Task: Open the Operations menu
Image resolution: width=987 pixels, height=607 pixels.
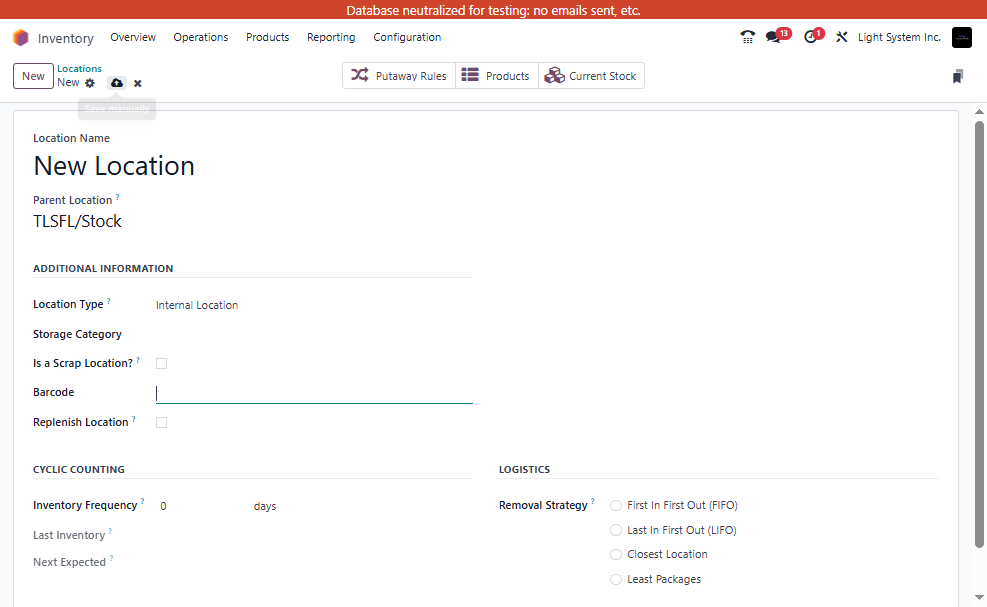Action: coord(201,37)
